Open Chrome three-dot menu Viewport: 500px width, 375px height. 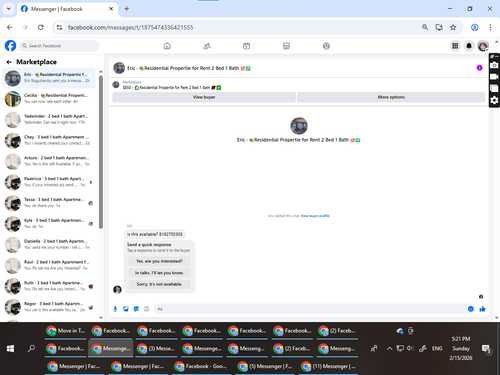pos(490,27)
